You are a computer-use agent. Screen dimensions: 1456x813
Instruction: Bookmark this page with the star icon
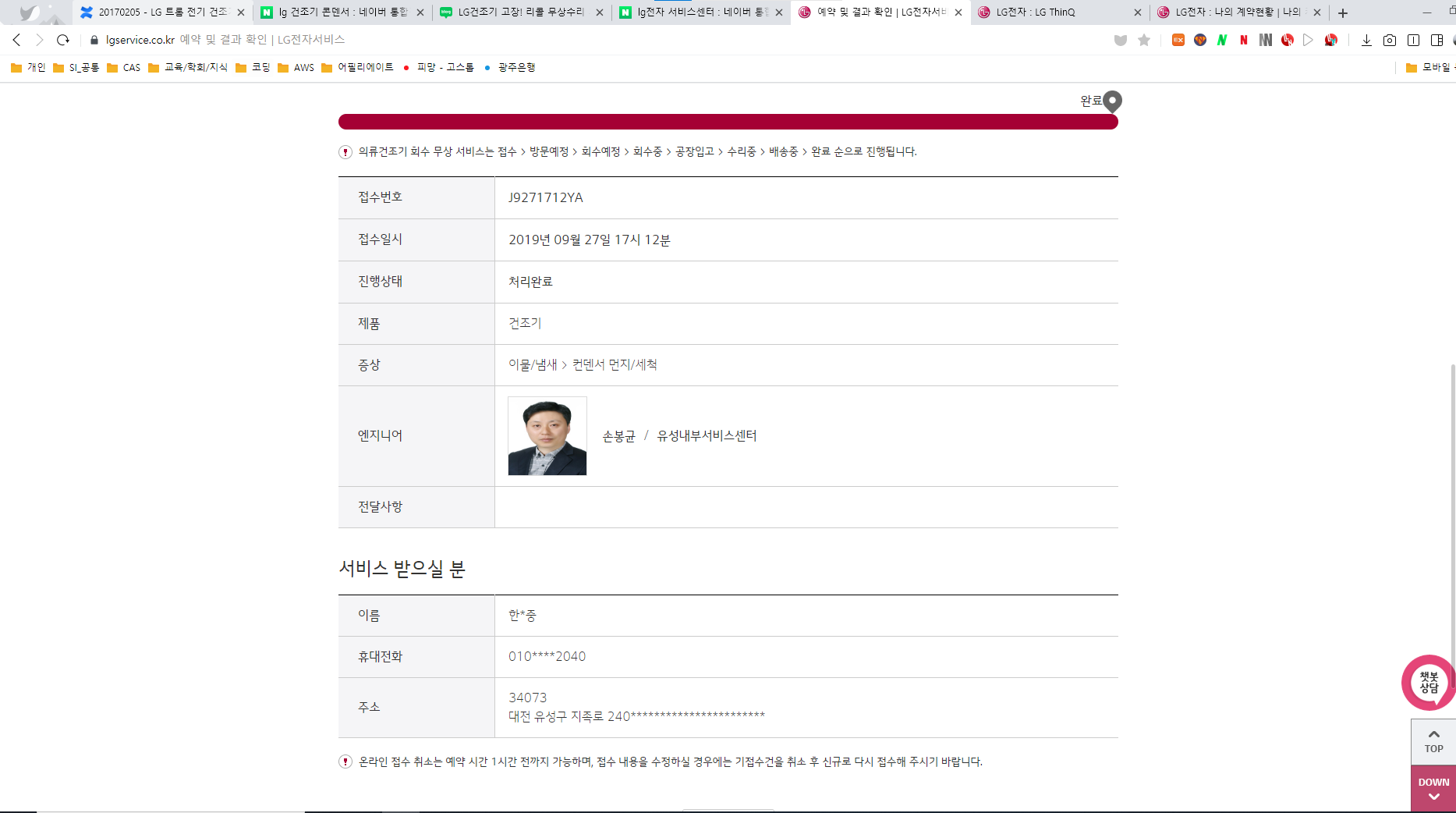[1144, 40]
